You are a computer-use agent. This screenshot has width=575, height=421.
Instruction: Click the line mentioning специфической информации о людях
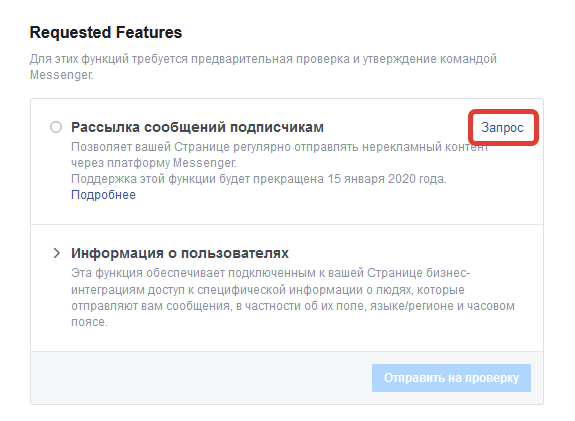[x=268, y=290]
